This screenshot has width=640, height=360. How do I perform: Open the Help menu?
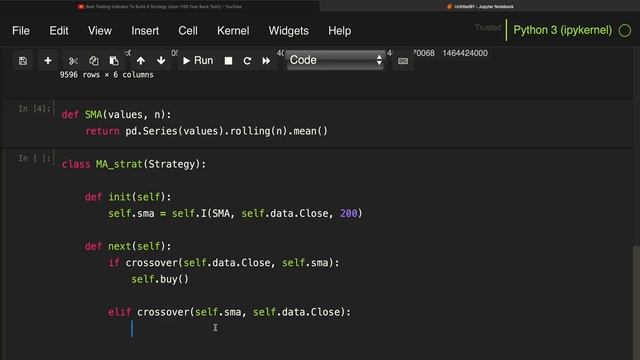[340, 31]
